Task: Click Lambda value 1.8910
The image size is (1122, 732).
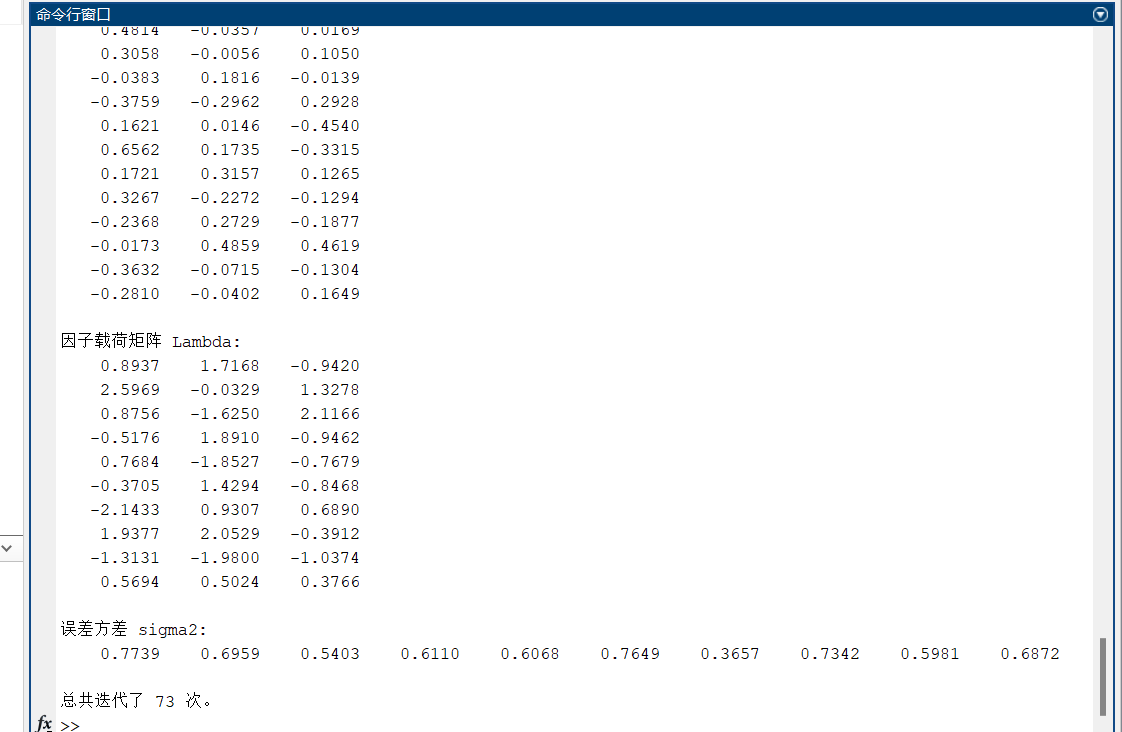Action: pyautogui.click(x=230, y=438)
